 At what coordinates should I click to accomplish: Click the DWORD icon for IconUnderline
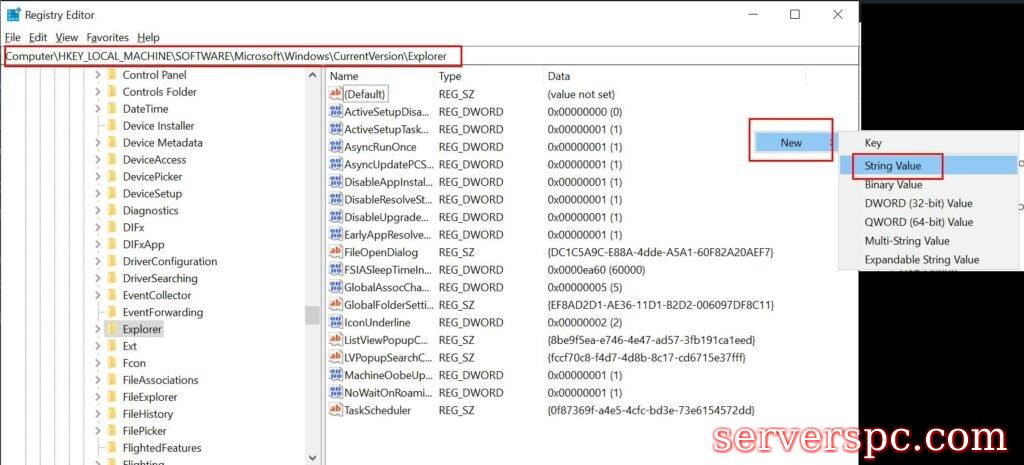[x=336, y=323]
